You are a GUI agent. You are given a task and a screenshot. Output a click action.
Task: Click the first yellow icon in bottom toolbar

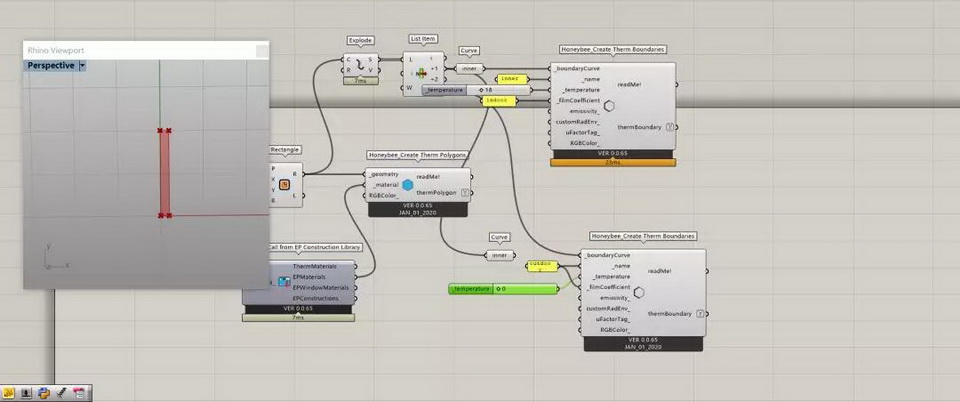(9, 393)
